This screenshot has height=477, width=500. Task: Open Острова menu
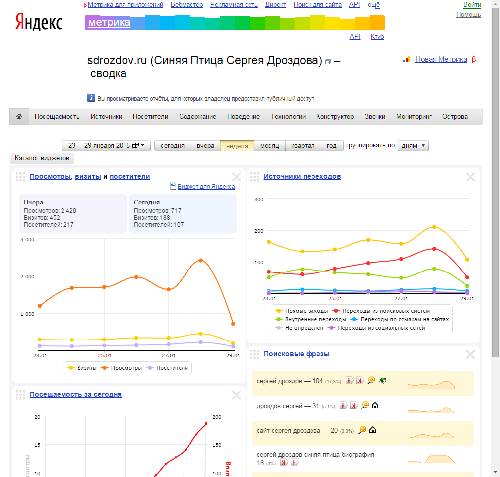(x=455, y=117)
